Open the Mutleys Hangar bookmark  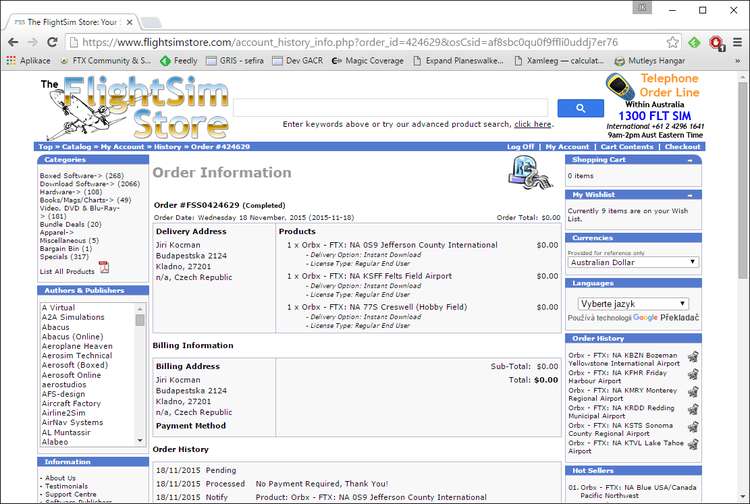point(650,61)
